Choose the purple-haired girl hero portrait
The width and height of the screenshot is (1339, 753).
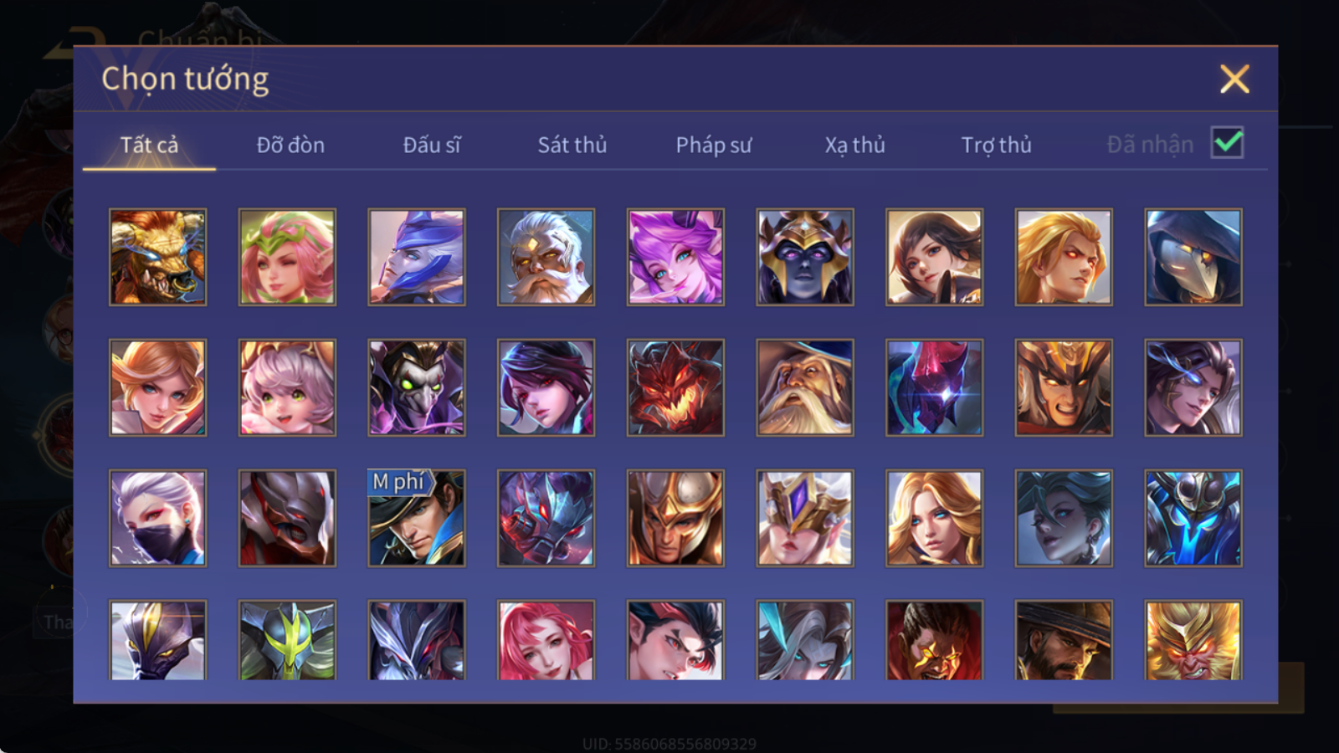click(x=676, y=257)
